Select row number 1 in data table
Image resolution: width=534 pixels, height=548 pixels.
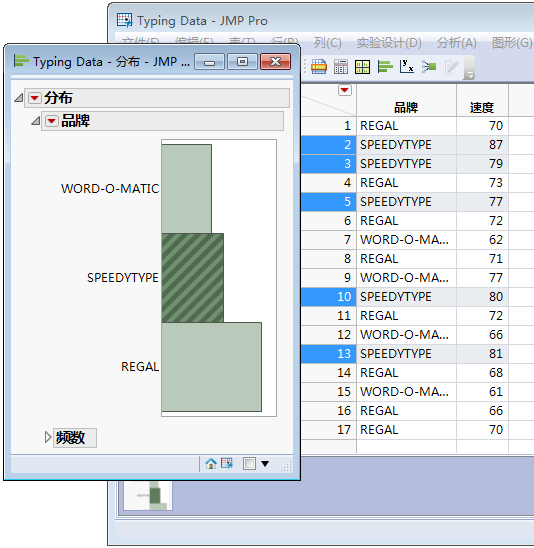tap(329, 126)
